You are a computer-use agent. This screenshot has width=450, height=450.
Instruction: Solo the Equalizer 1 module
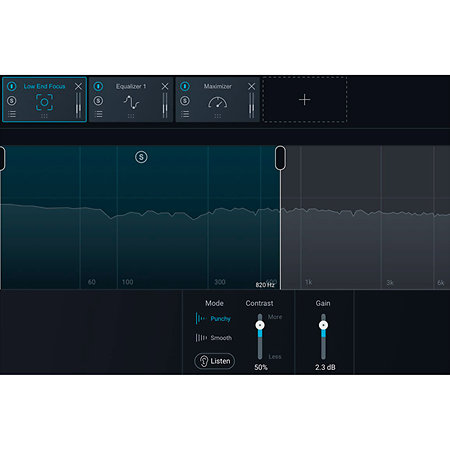[98, 101]
